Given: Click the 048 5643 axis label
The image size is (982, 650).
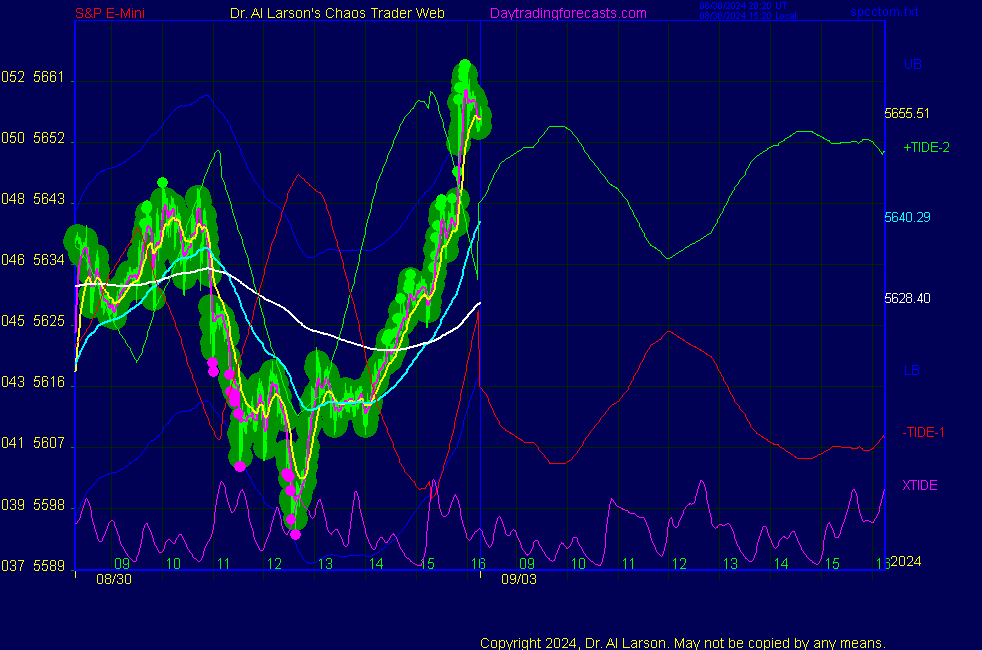Looking at the screenshot, I should 33,199.
